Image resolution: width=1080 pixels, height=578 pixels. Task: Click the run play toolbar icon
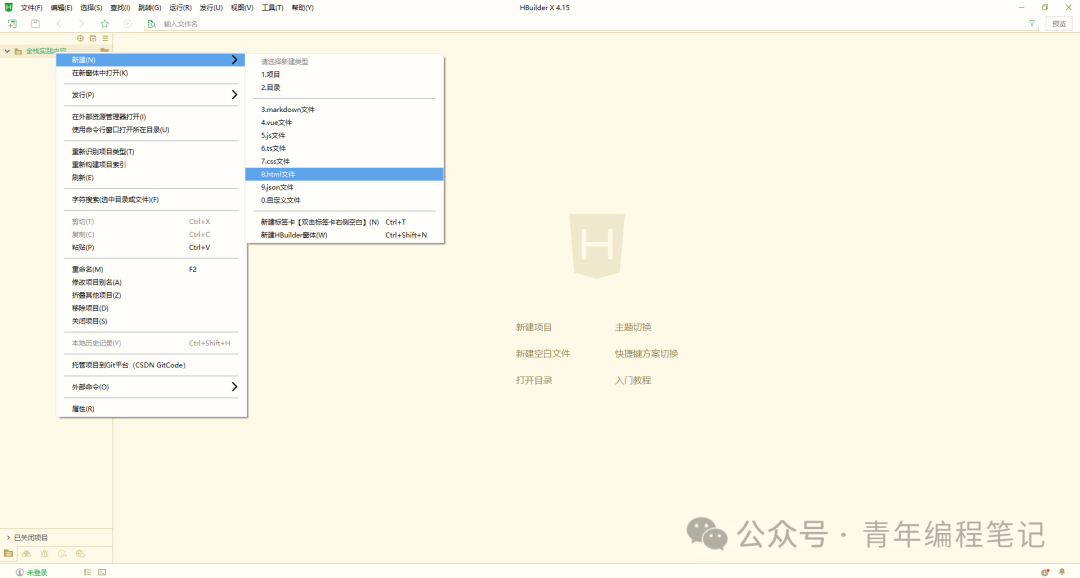(x=127, y=23)
